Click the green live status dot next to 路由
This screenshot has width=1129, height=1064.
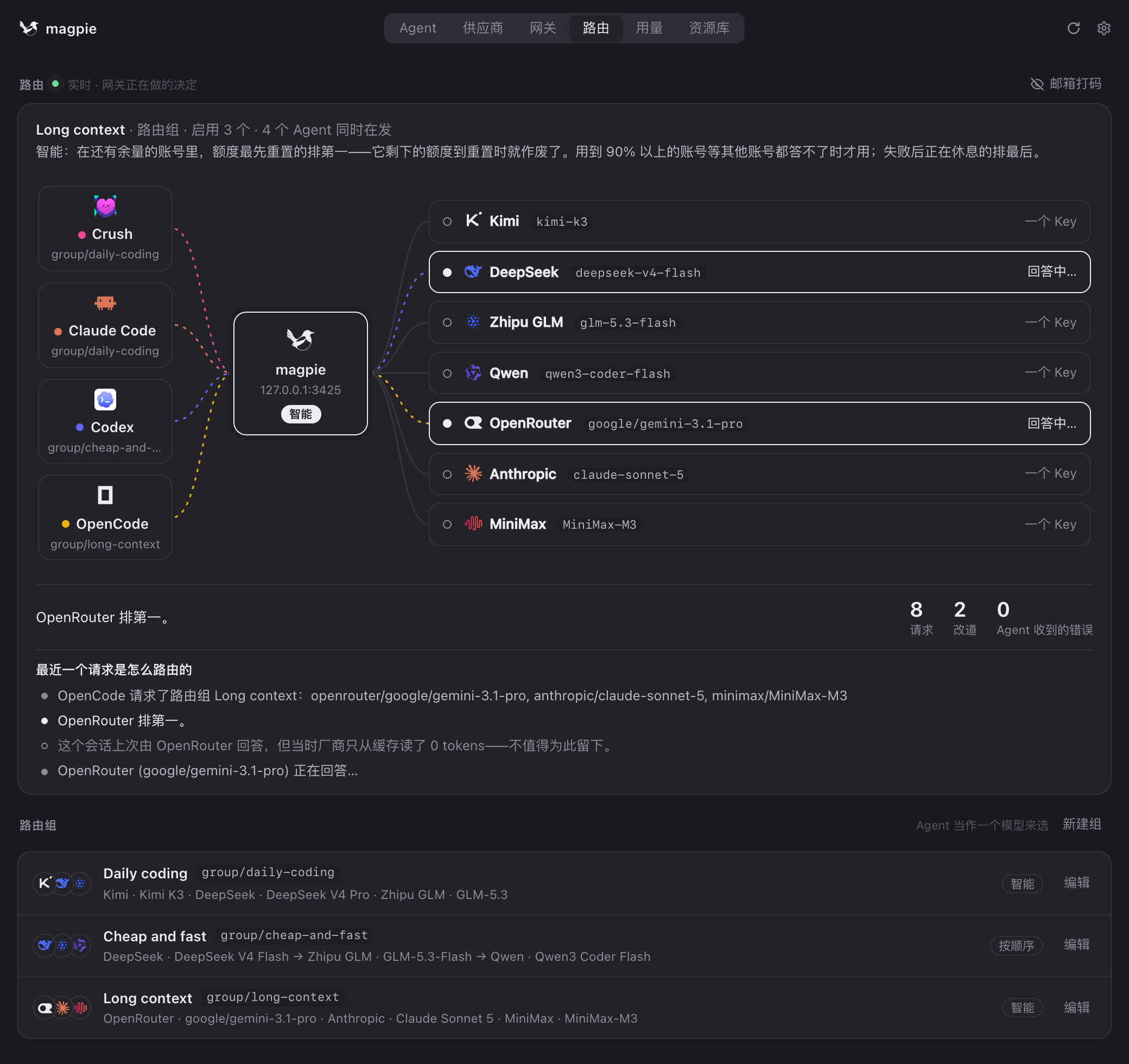coord(55,84)
